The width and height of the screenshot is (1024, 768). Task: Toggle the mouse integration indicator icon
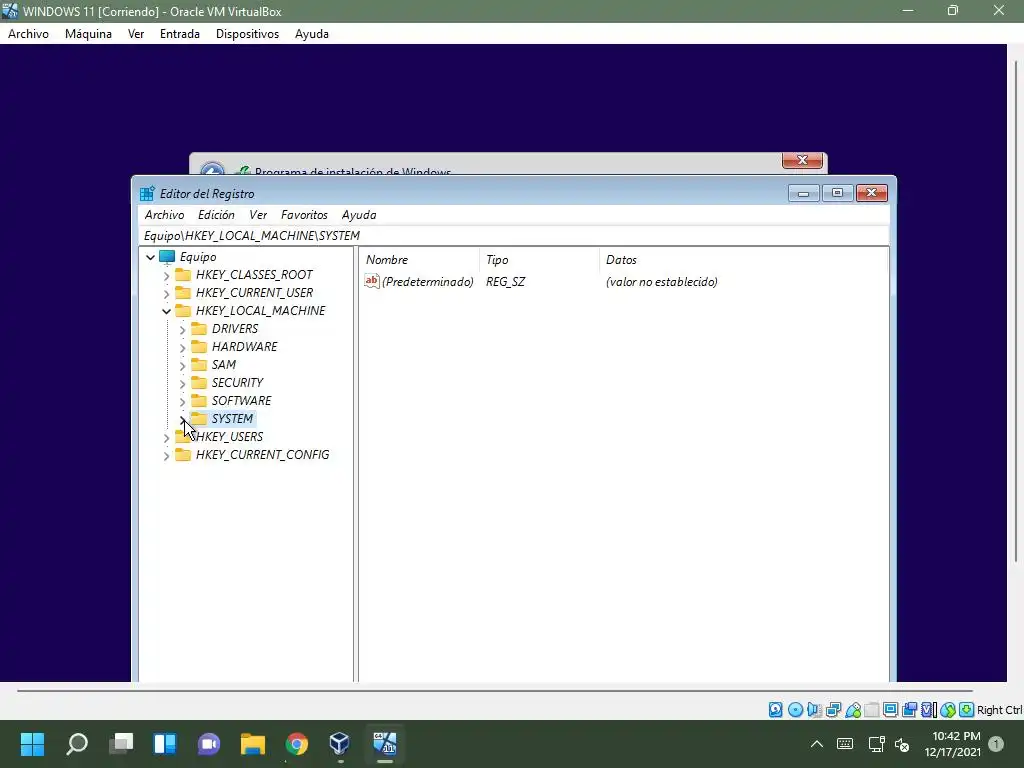[948, 710]
